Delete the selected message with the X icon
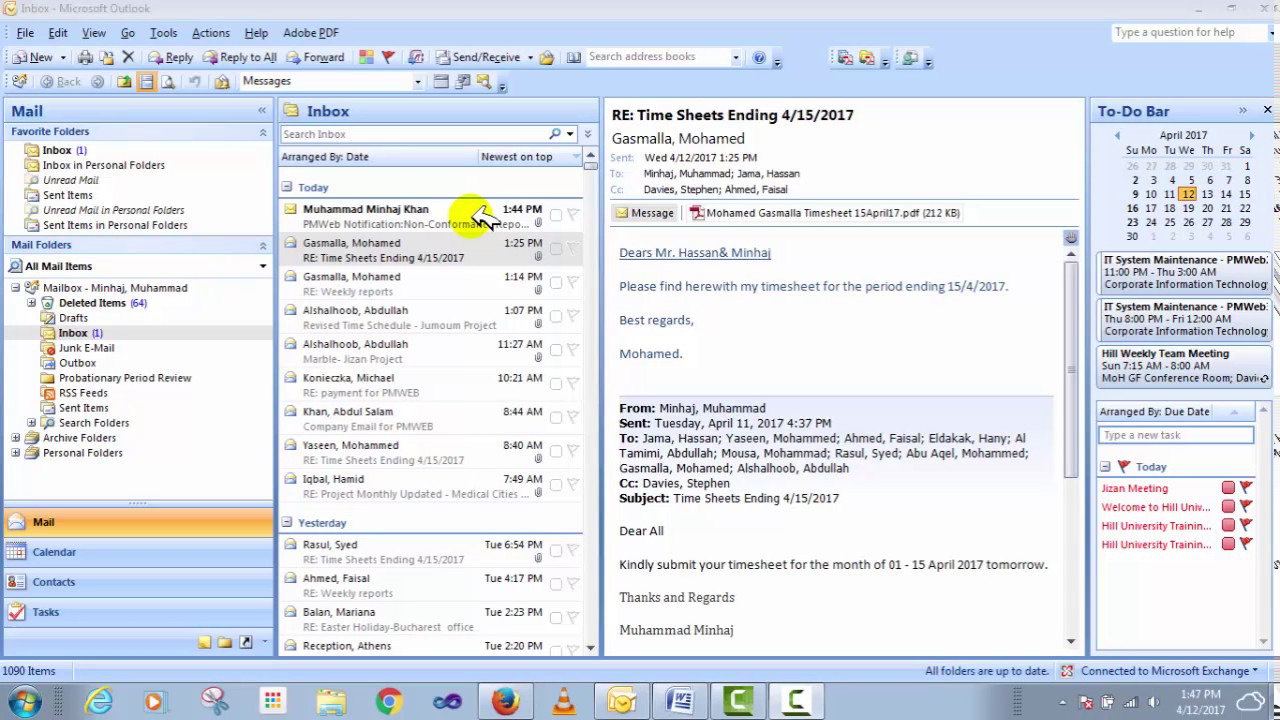 pos(128,57)
